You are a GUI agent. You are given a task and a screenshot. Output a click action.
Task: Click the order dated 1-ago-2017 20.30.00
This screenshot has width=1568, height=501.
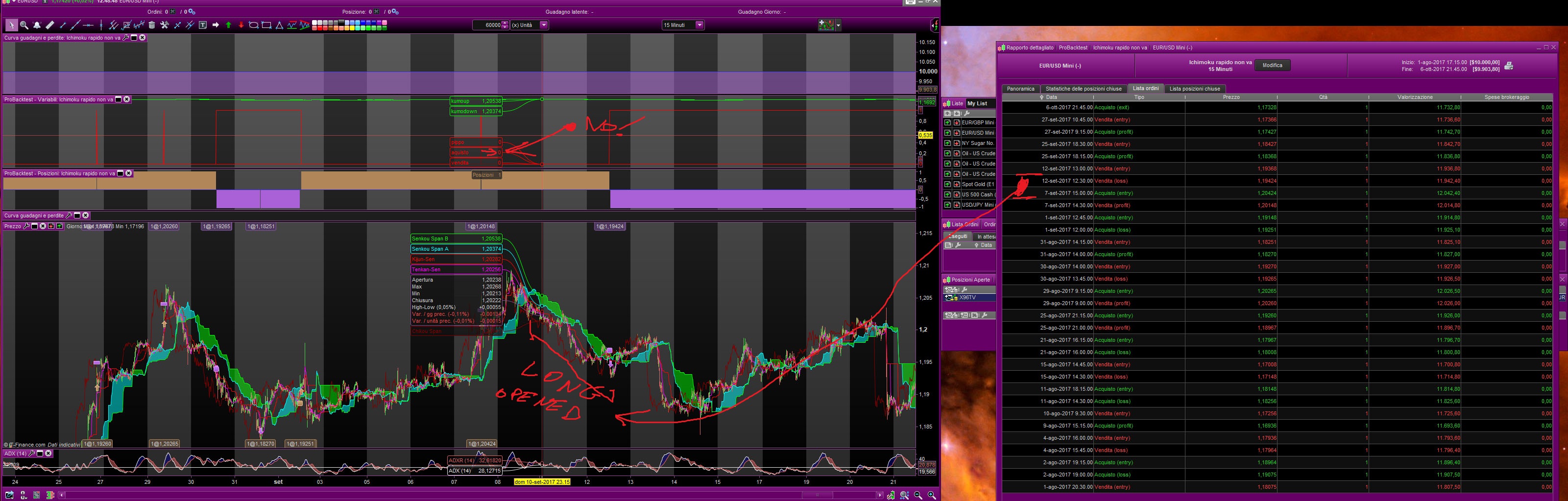point(1277,487)
